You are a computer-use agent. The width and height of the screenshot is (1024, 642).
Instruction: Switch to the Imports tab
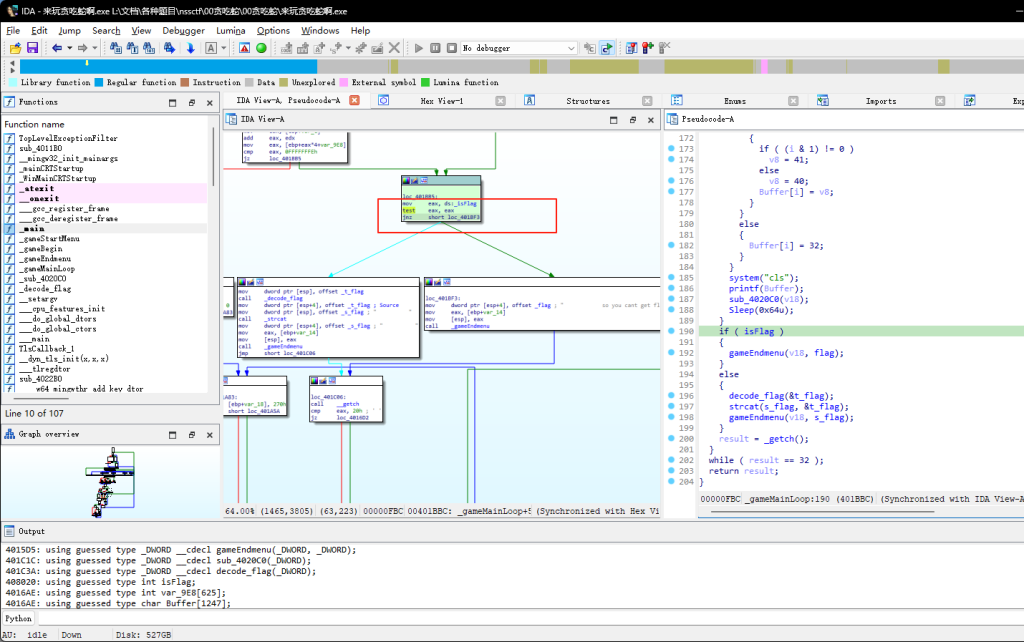(880, 101)
